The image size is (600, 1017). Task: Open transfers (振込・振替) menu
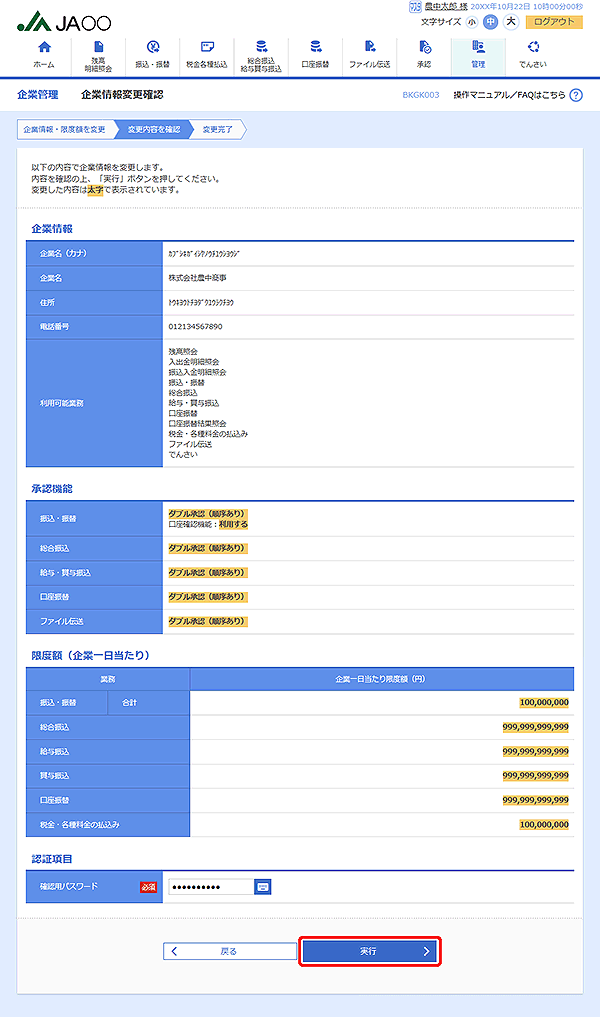pyautogui.click(x=152, y=55)
